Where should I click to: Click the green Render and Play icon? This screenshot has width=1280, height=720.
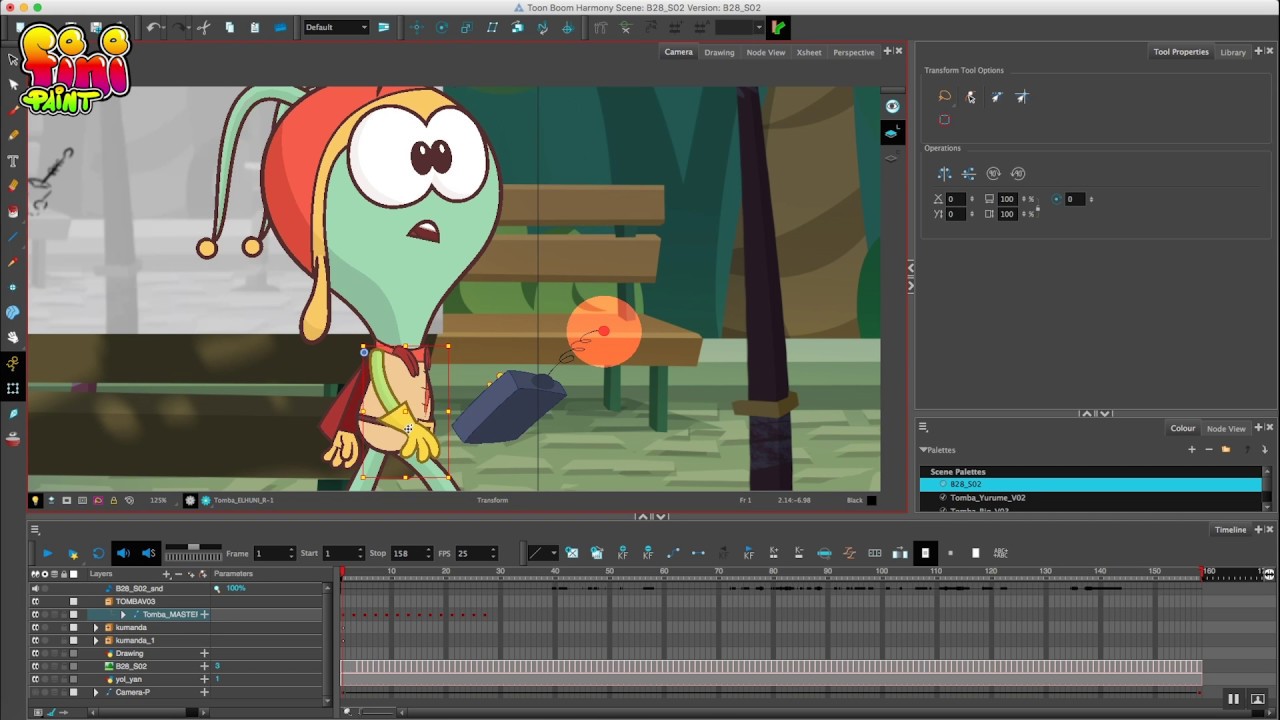tap(778, 27)
